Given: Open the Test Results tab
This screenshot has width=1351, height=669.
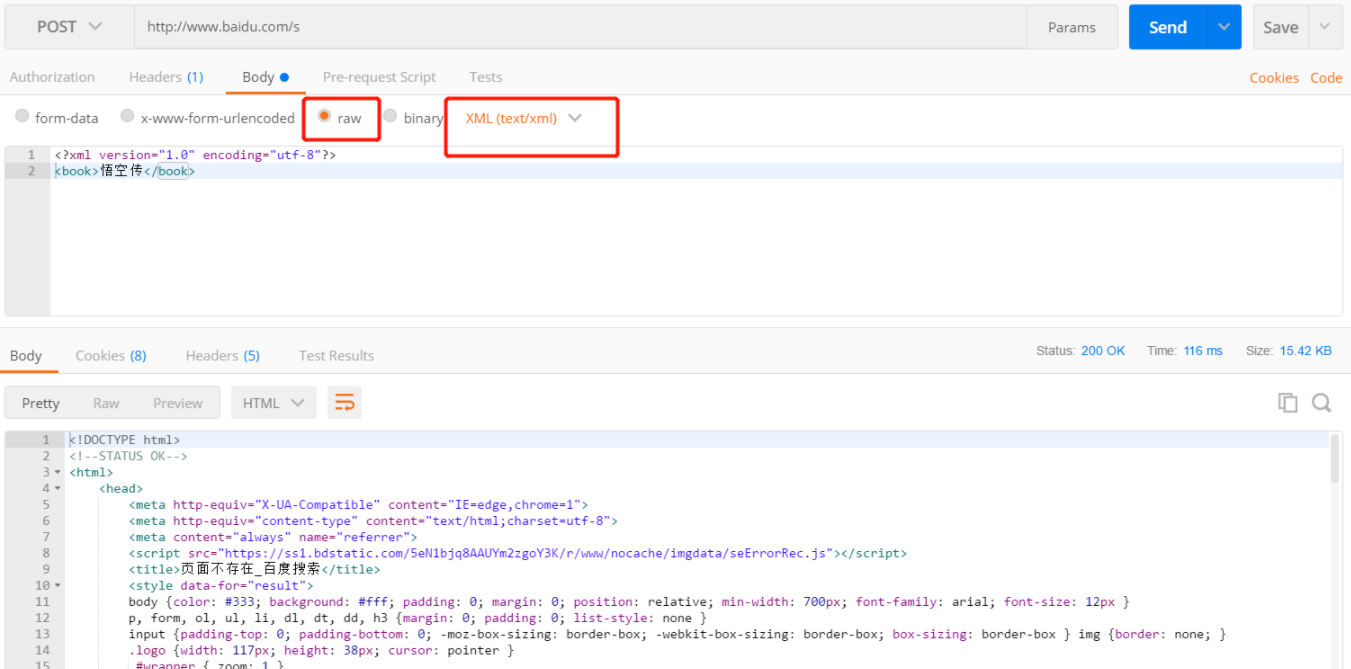Looking at the screenshot, I should pyautogui.click(x=336, y=356).
